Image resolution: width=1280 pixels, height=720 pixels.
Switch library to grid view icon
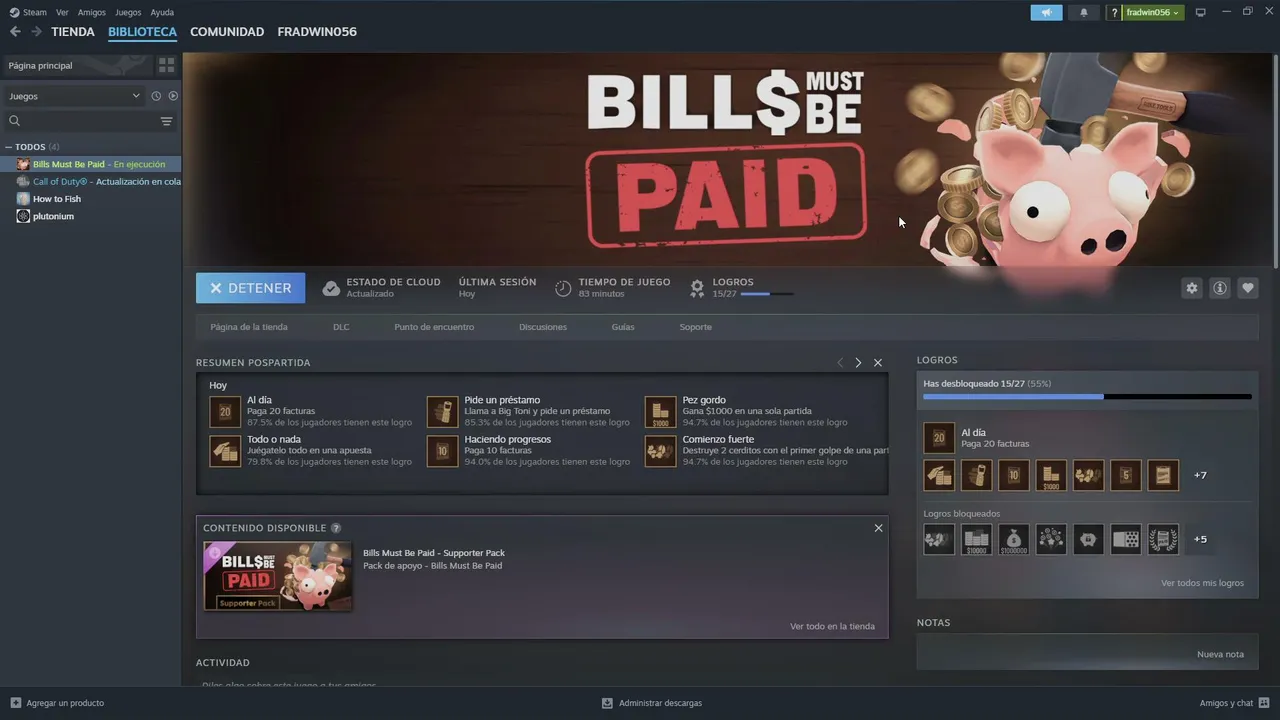(x=166, y=65)
